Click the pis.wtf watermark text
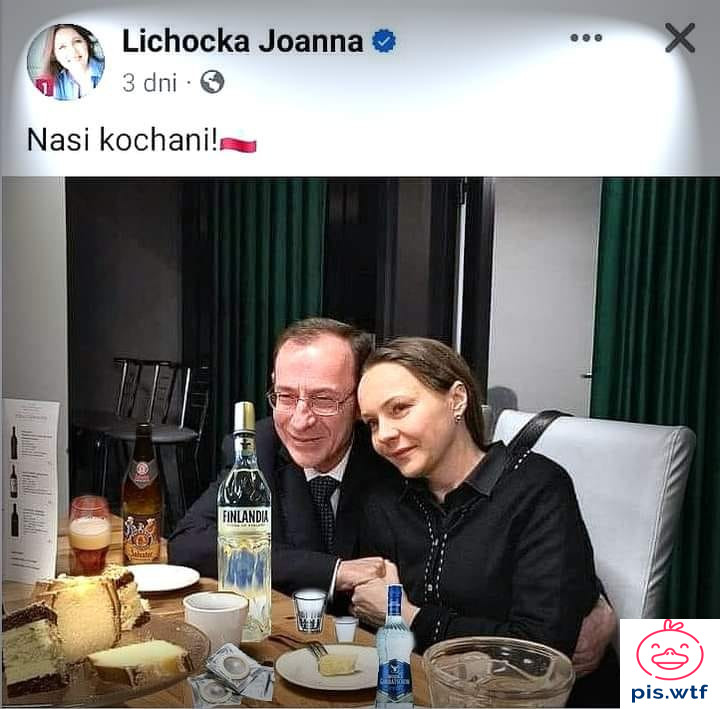Screen dimensions: 720x709 (x=669, y=692)
